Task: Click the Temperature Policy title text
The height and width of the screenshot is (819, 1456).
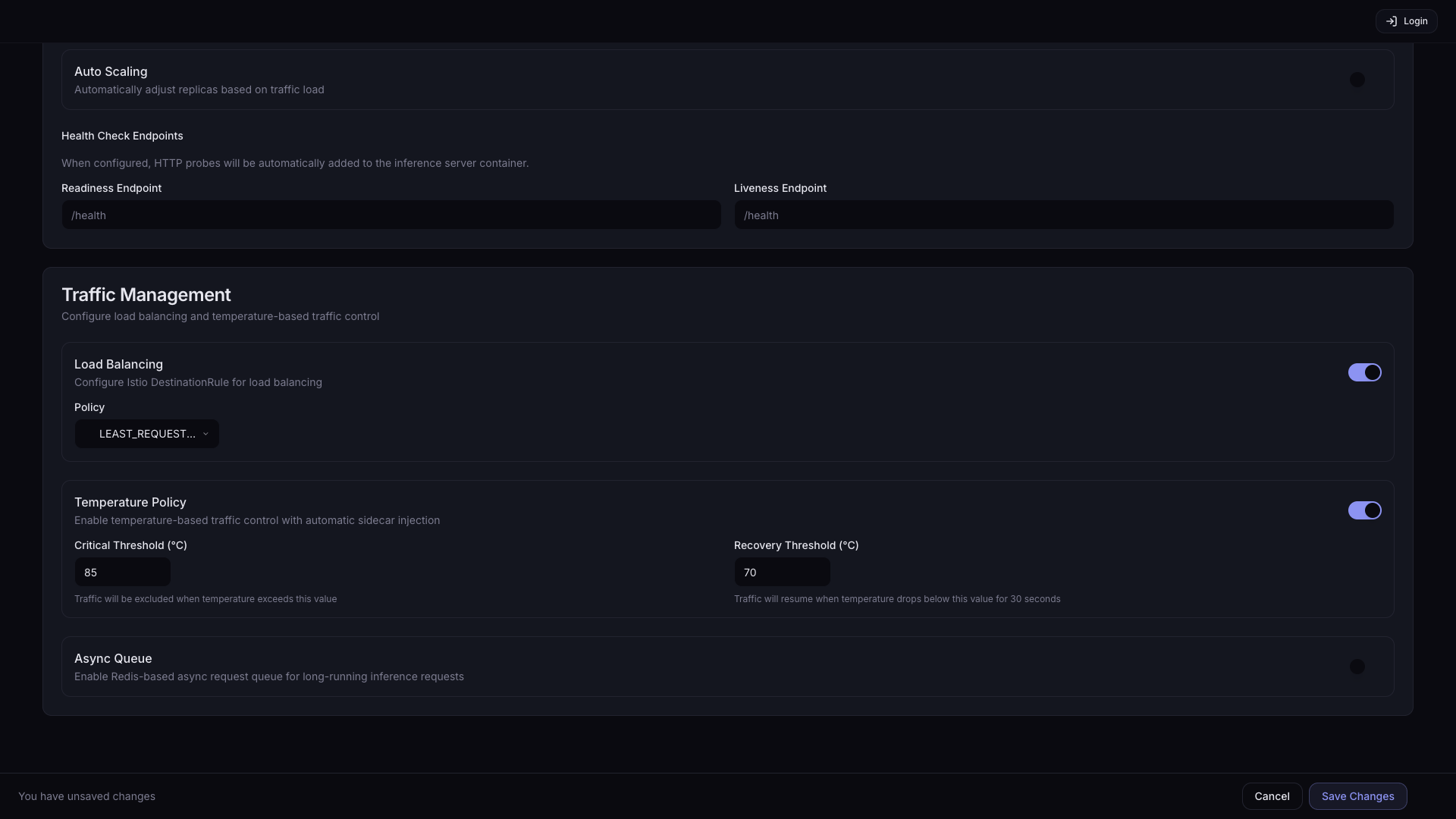Action: (x=130, y=502)
